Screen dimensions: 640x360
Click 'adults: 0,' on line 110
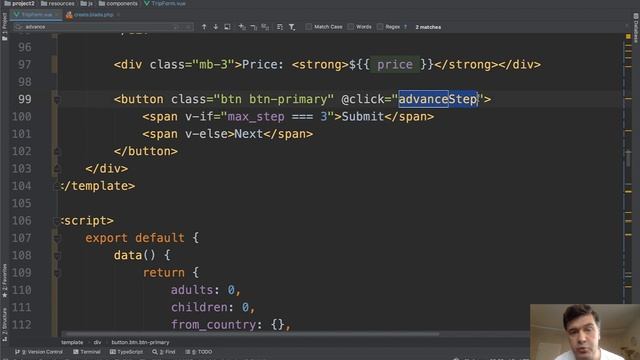pos(206,290)
